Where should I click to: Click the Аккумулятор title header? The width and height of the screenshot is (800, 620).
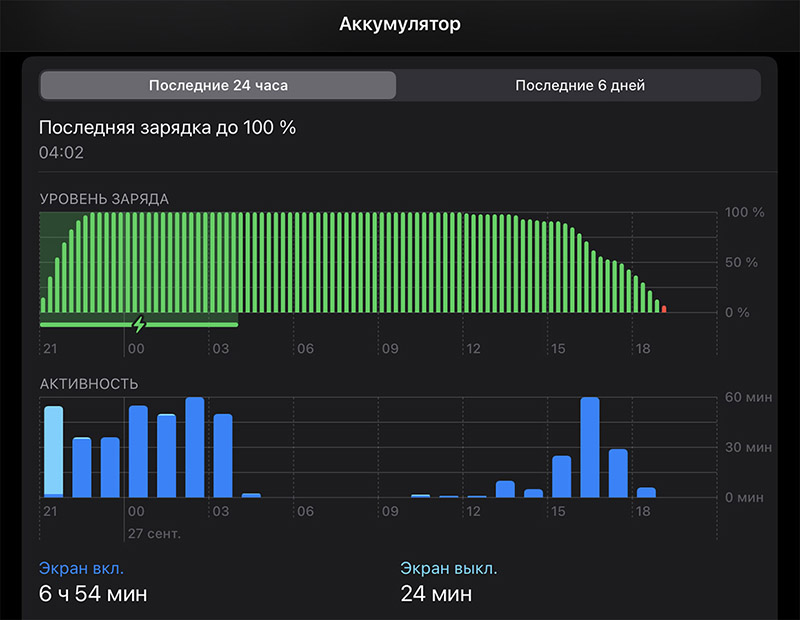pos(400,24)
